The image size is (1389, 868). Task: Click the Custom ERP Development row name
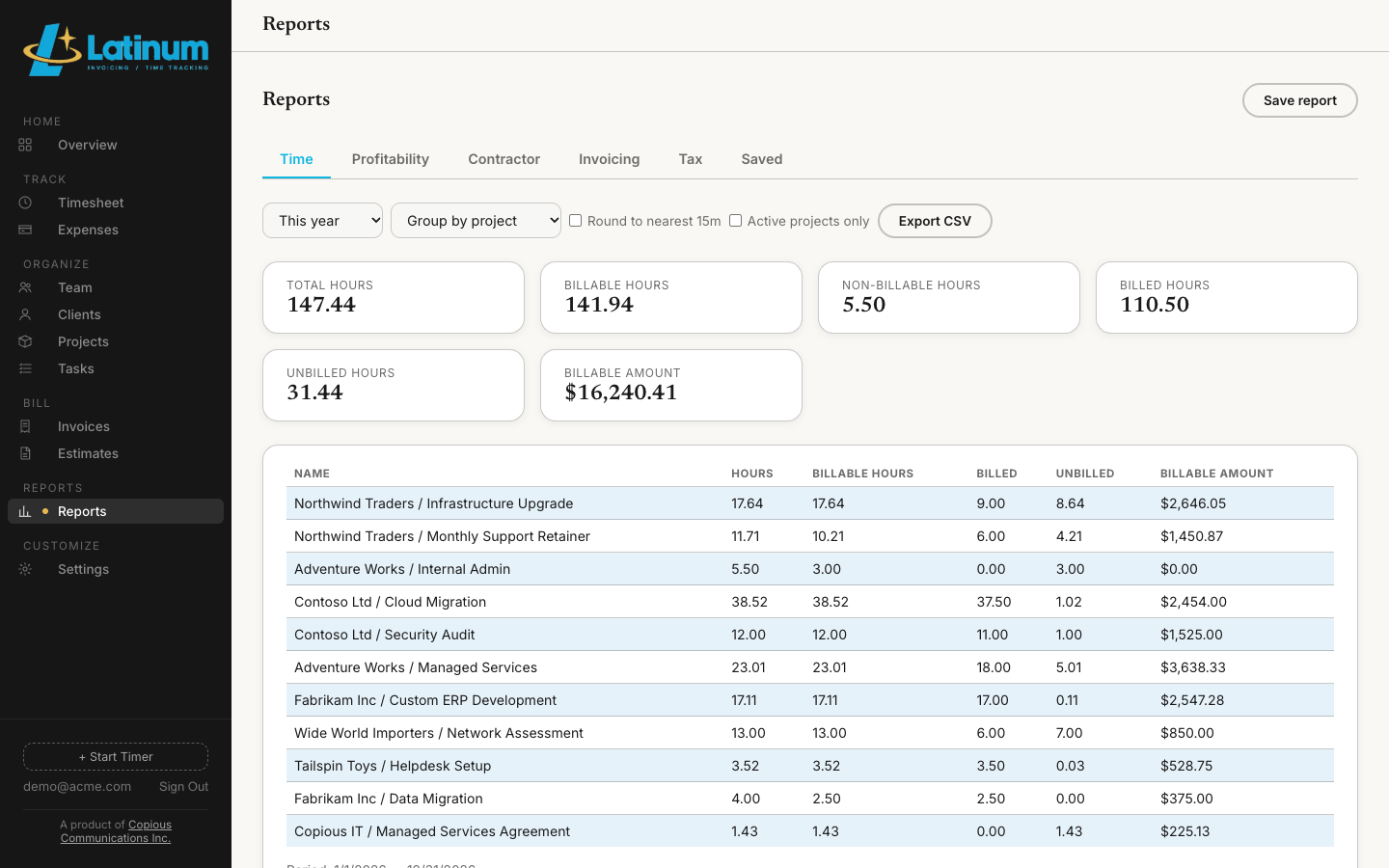coord(425,700)
